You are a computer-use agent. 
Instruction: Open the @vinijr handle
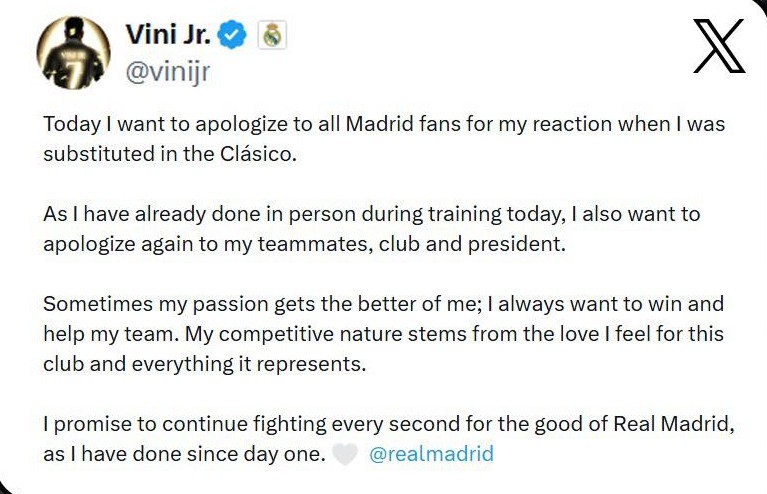click(168, 71)
